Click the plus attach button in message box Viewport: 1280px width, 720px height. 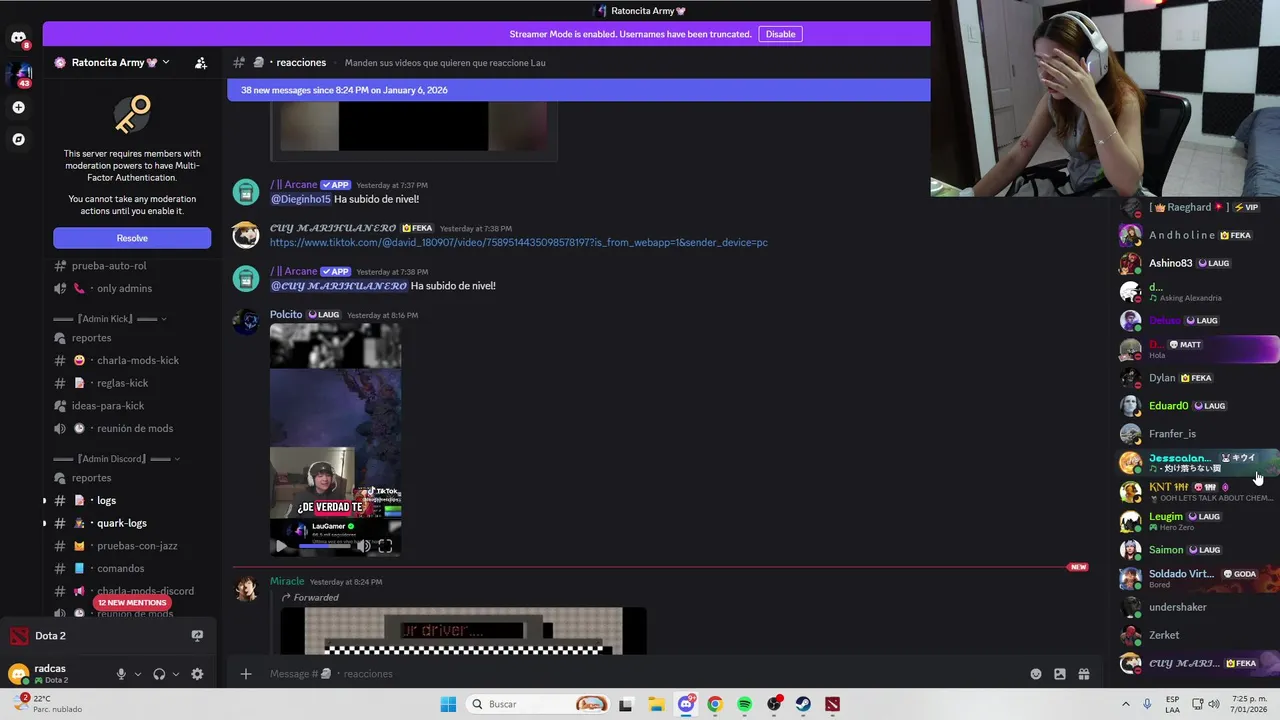coord(246,674)
